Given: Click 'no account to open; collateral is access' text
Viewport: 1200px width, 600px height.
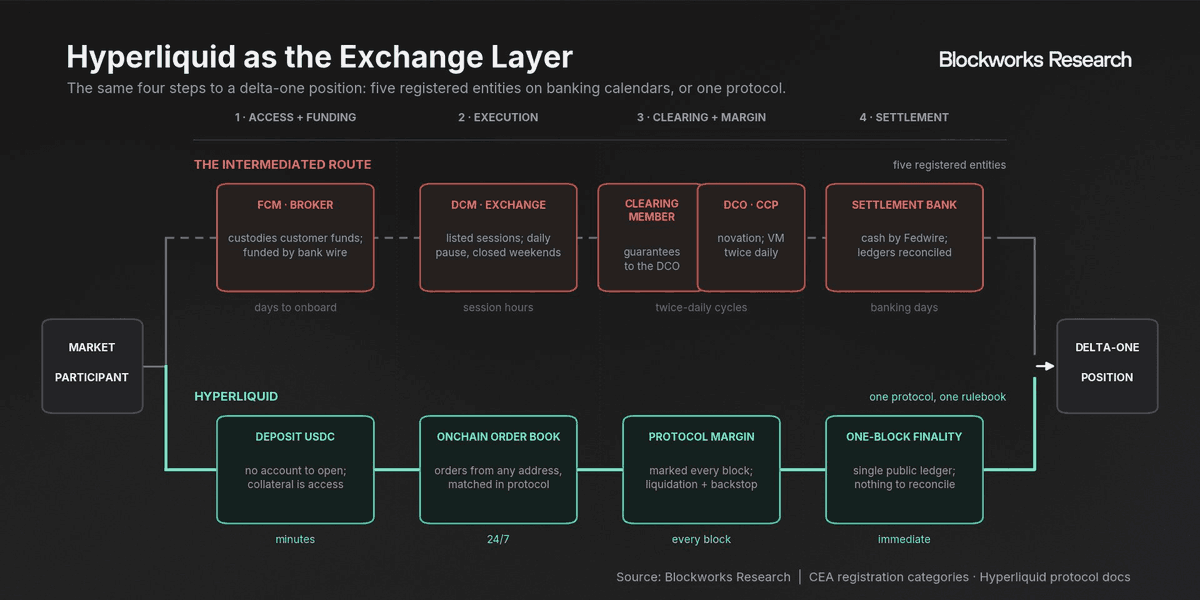Looking at the screenshot, I should (295, 477).
